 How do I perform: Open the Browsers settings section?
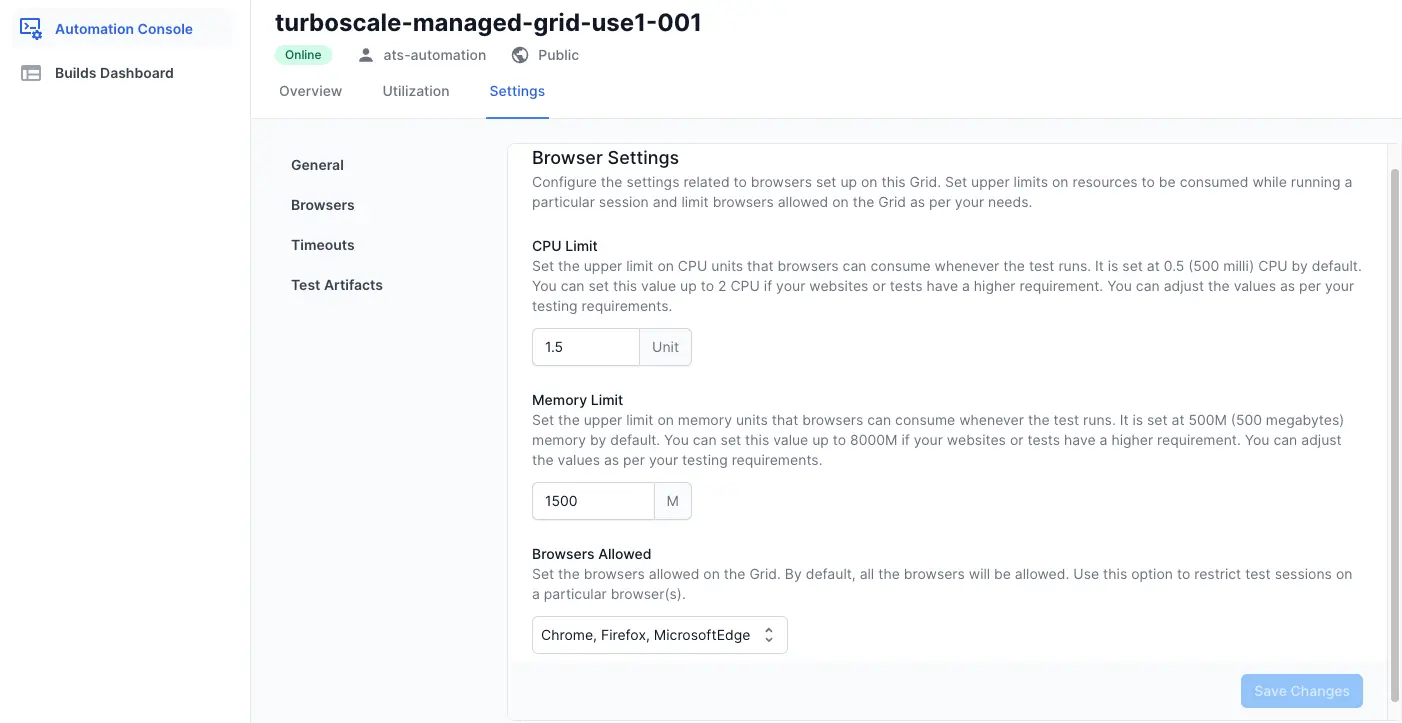coord(322,205)
